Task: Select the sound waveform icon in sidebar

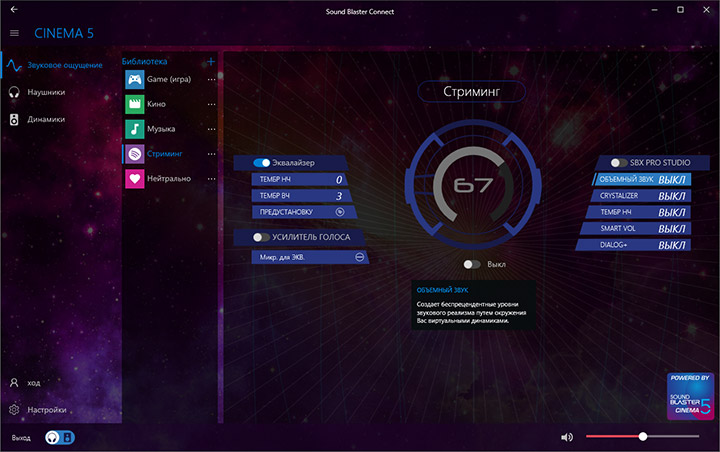Action: point(14,66)
